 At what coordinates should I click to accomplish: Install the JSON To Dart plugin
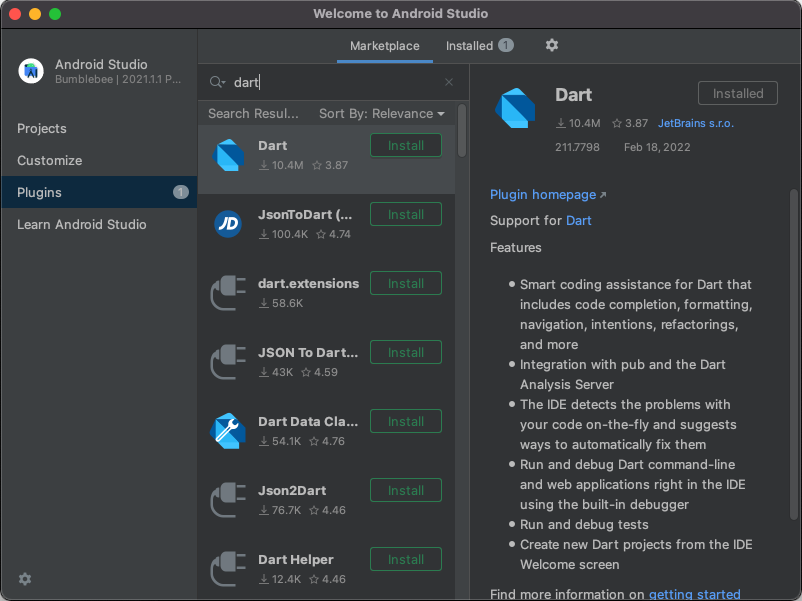(x=406, y=352)
